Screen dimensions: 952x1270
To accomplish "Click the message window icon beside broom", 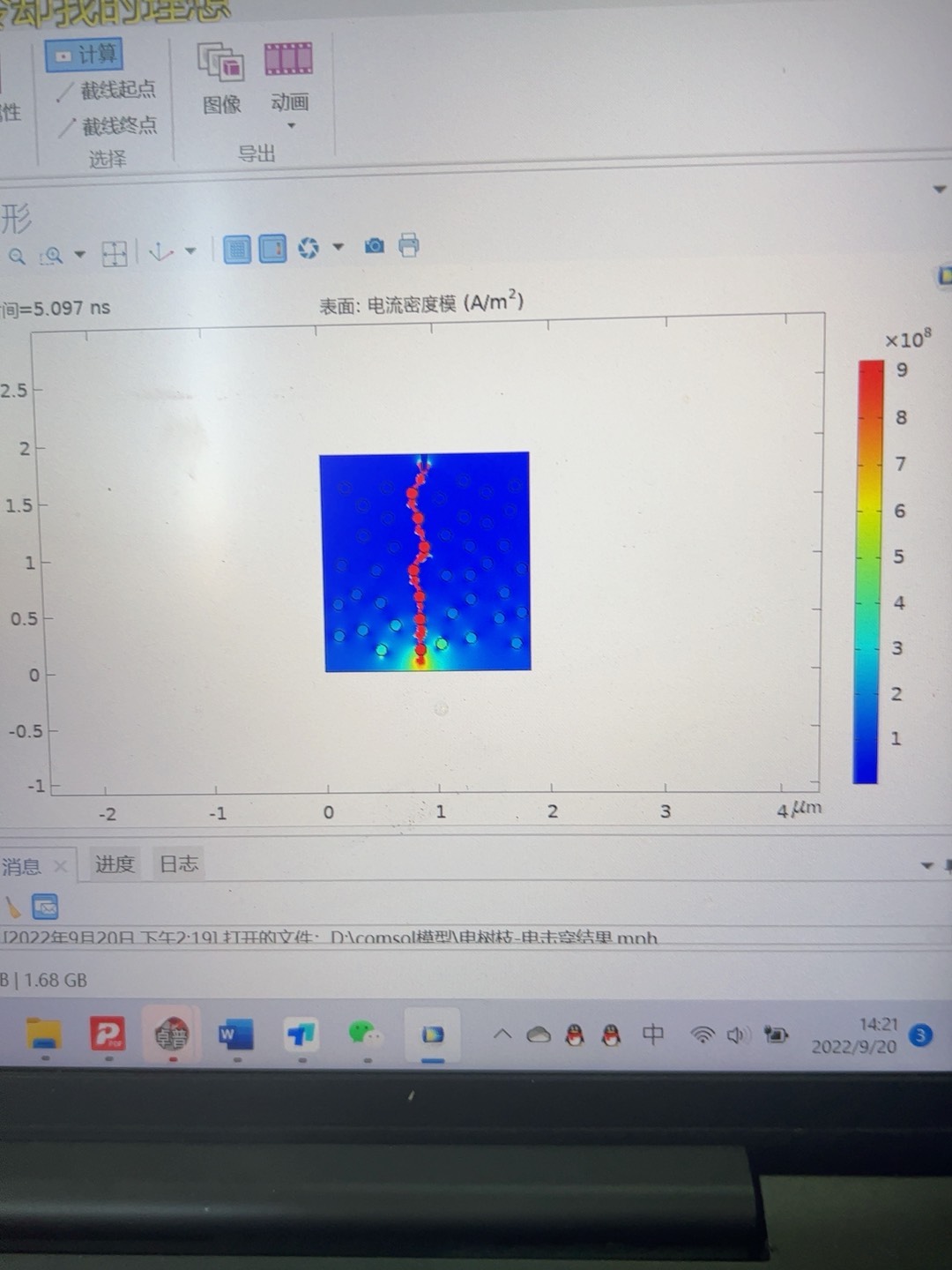I will click(45, 907).
